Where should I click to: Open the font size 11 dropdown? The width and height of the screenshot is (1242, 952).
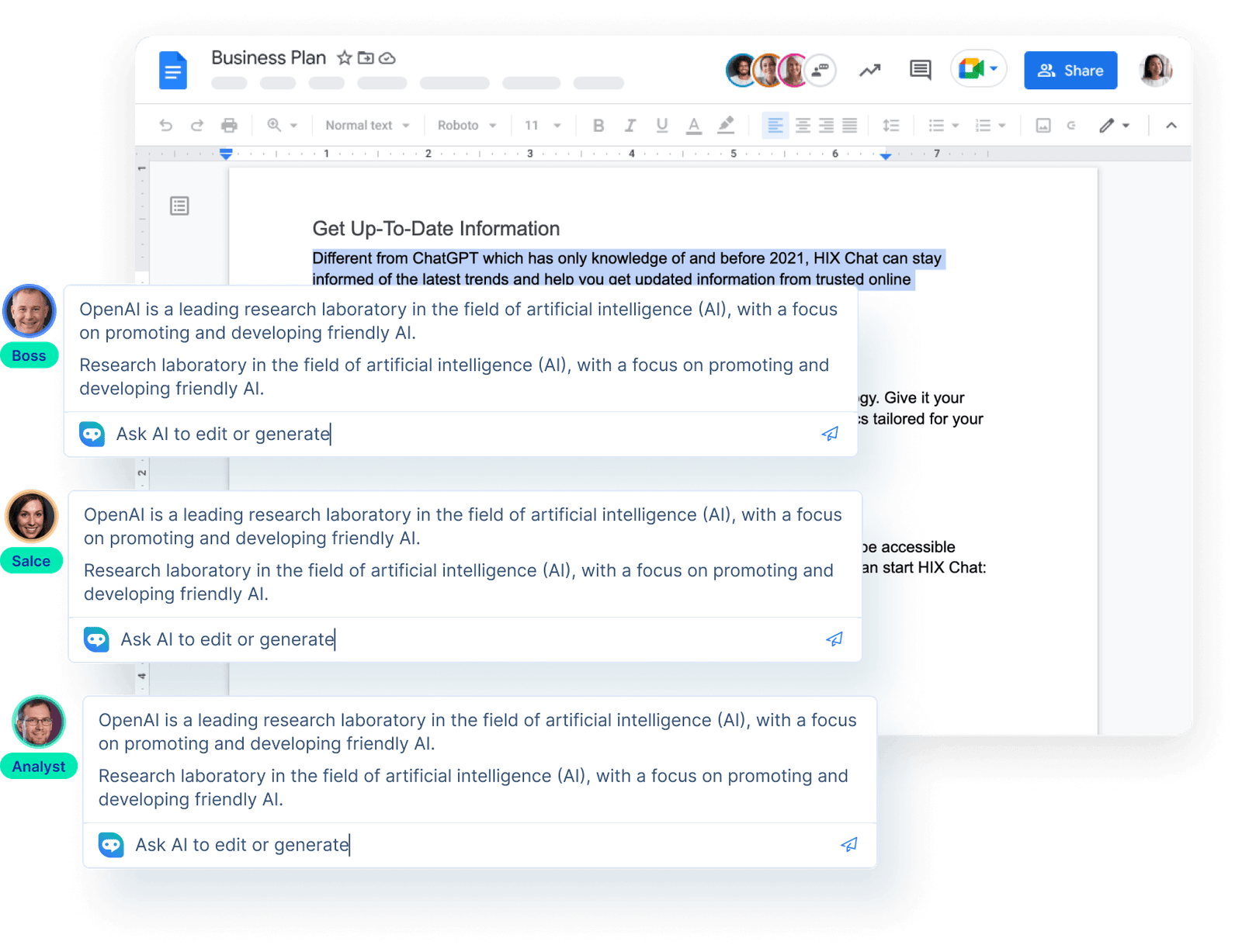[x=543, y=125]
